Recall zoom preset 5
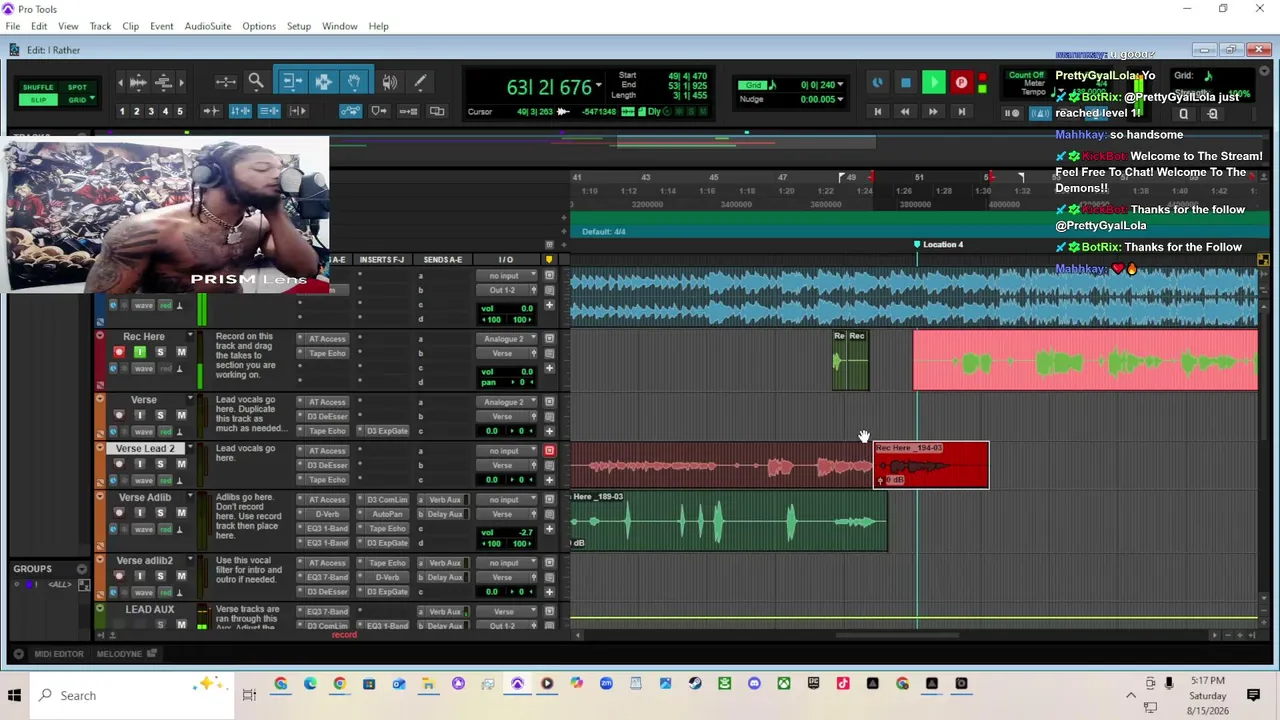 (180, 111)
